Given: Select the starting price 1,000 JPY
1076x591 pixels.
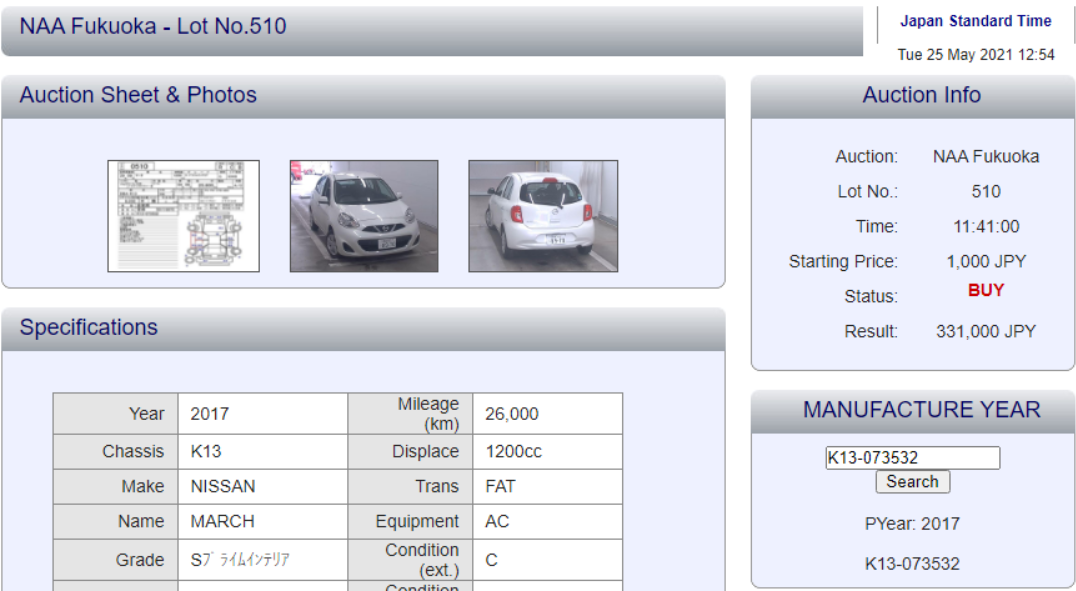Looking at the screenshot, I should [985, 262].
